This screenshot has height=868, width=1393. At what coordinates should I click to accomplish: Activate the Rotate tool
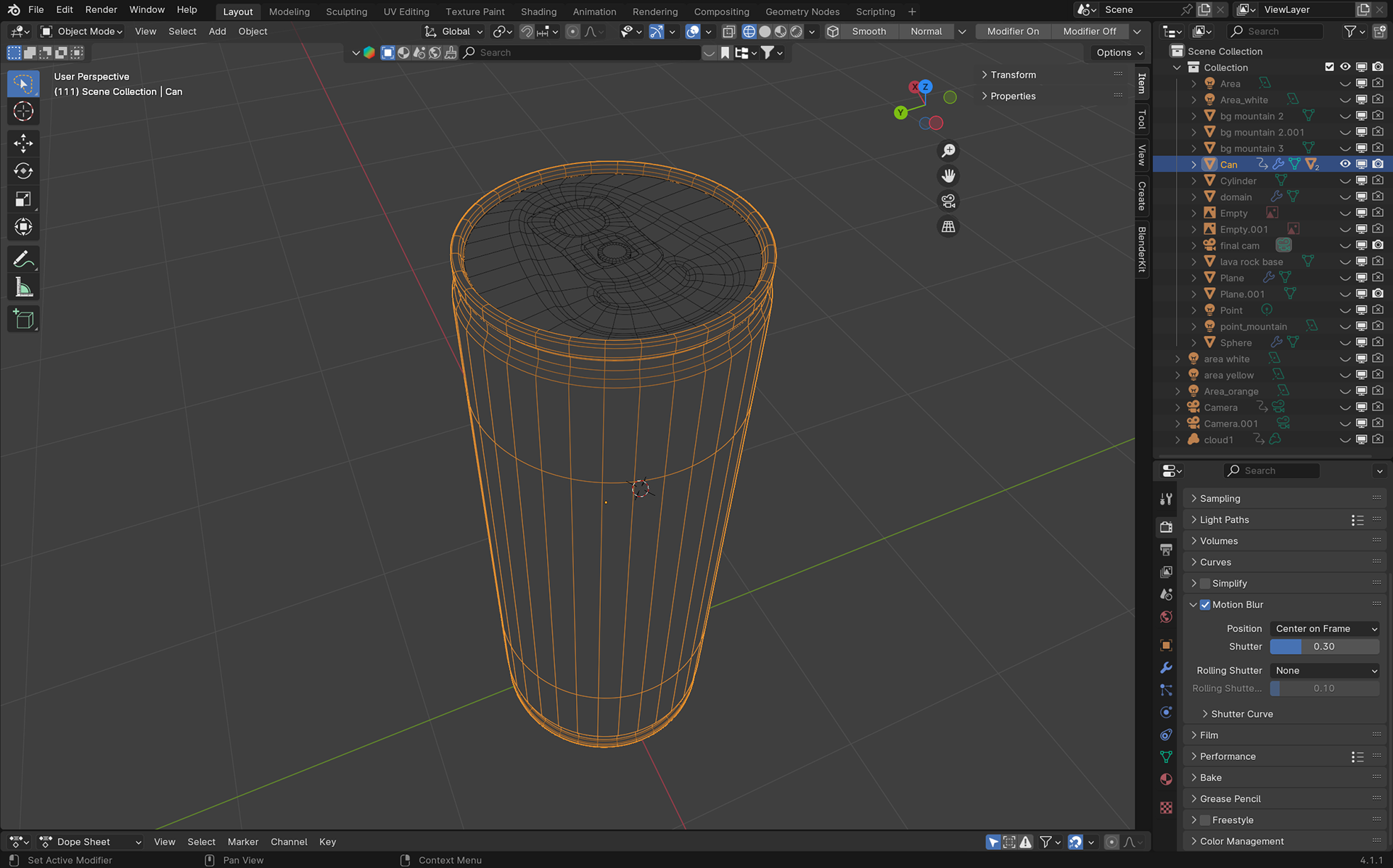click(23, 171)
